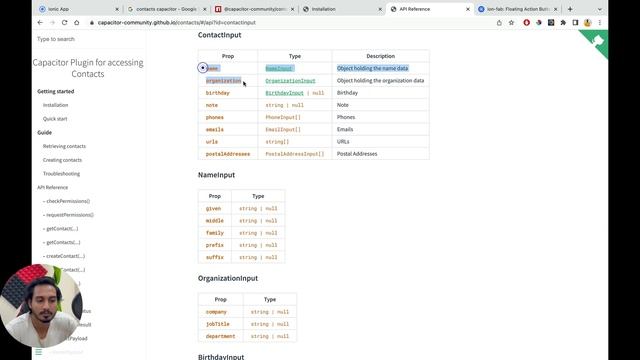Click the 'suffix' prop in NameInput table
Screen dimensions: 640x360
pyautogui.click(x=215, y=258)
